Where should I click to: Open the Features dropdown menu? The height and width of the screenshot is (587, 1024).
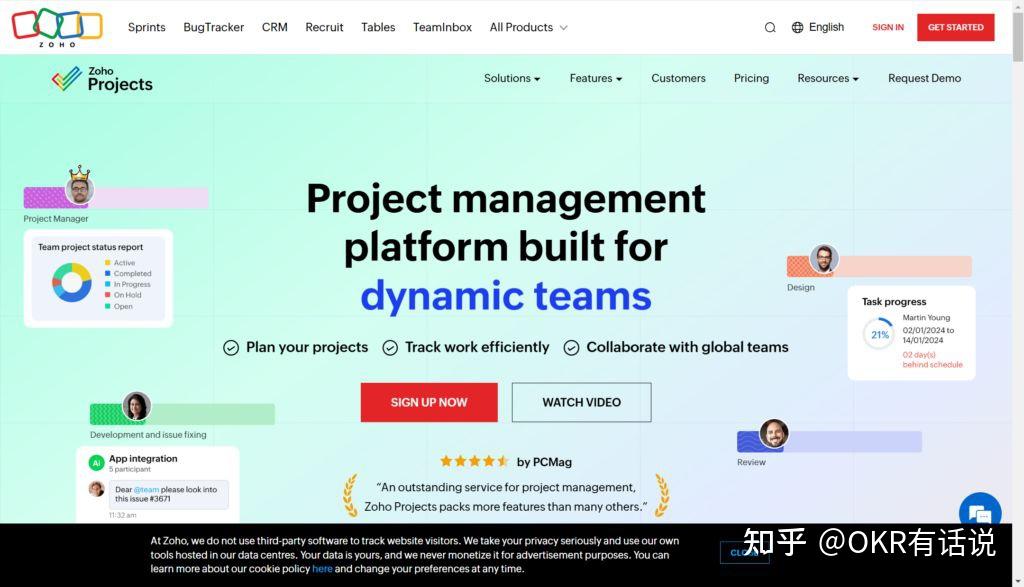point(596,78)
